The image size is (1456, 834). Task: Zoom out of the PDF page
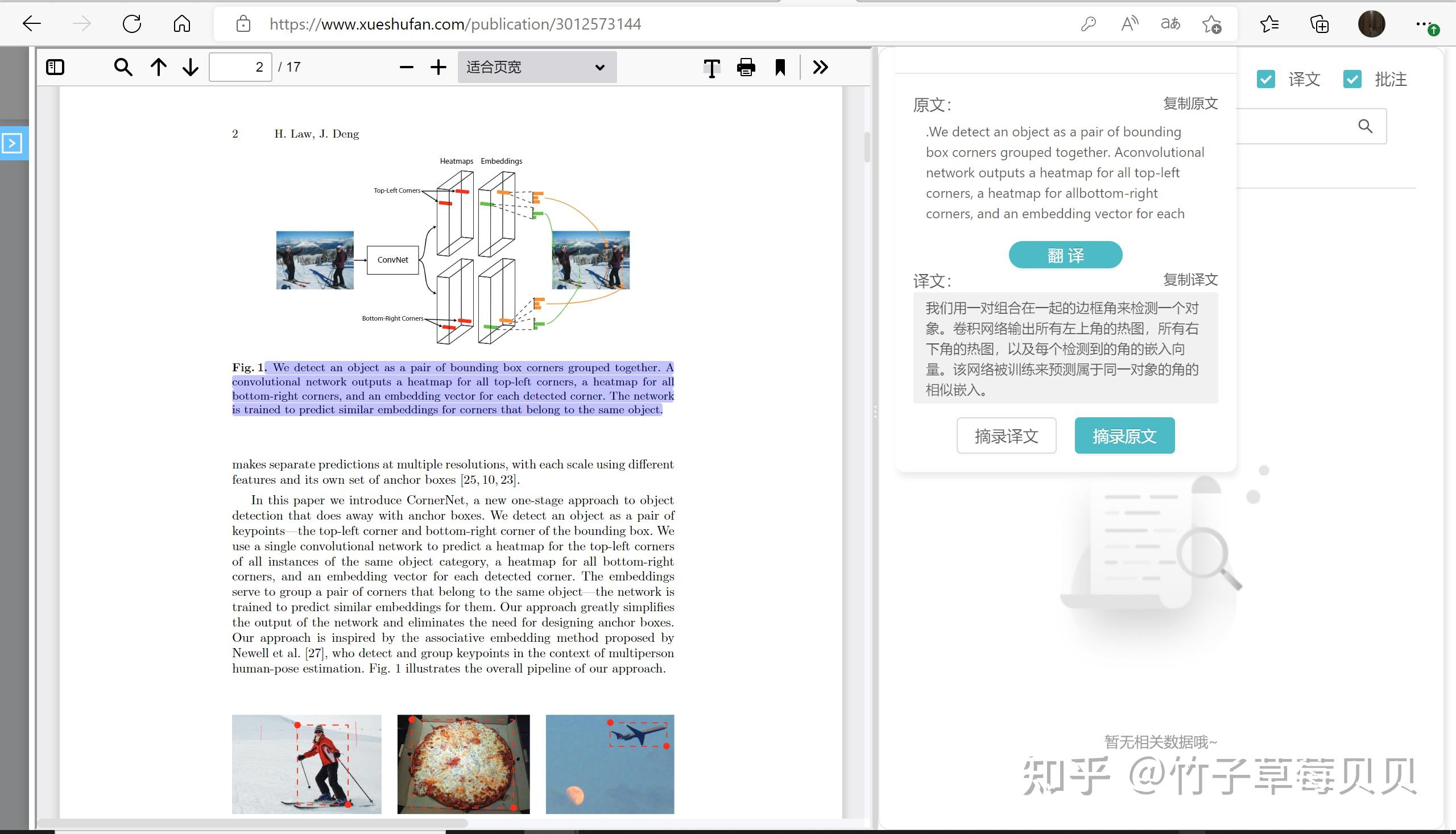pyautogui.click(x=406, y=67)
